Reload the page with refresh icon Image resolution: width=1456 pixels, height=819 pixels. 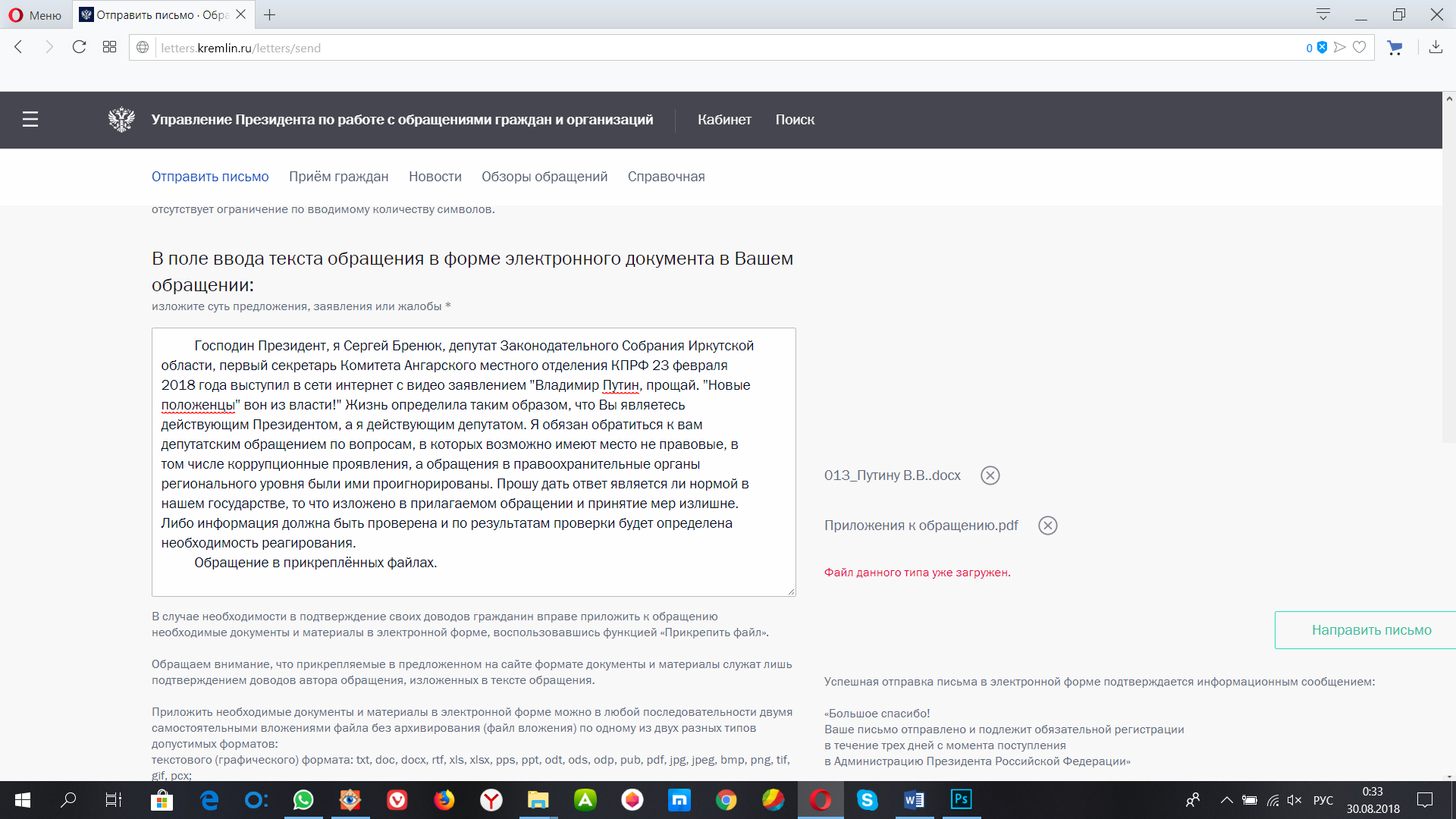[79, 47]
